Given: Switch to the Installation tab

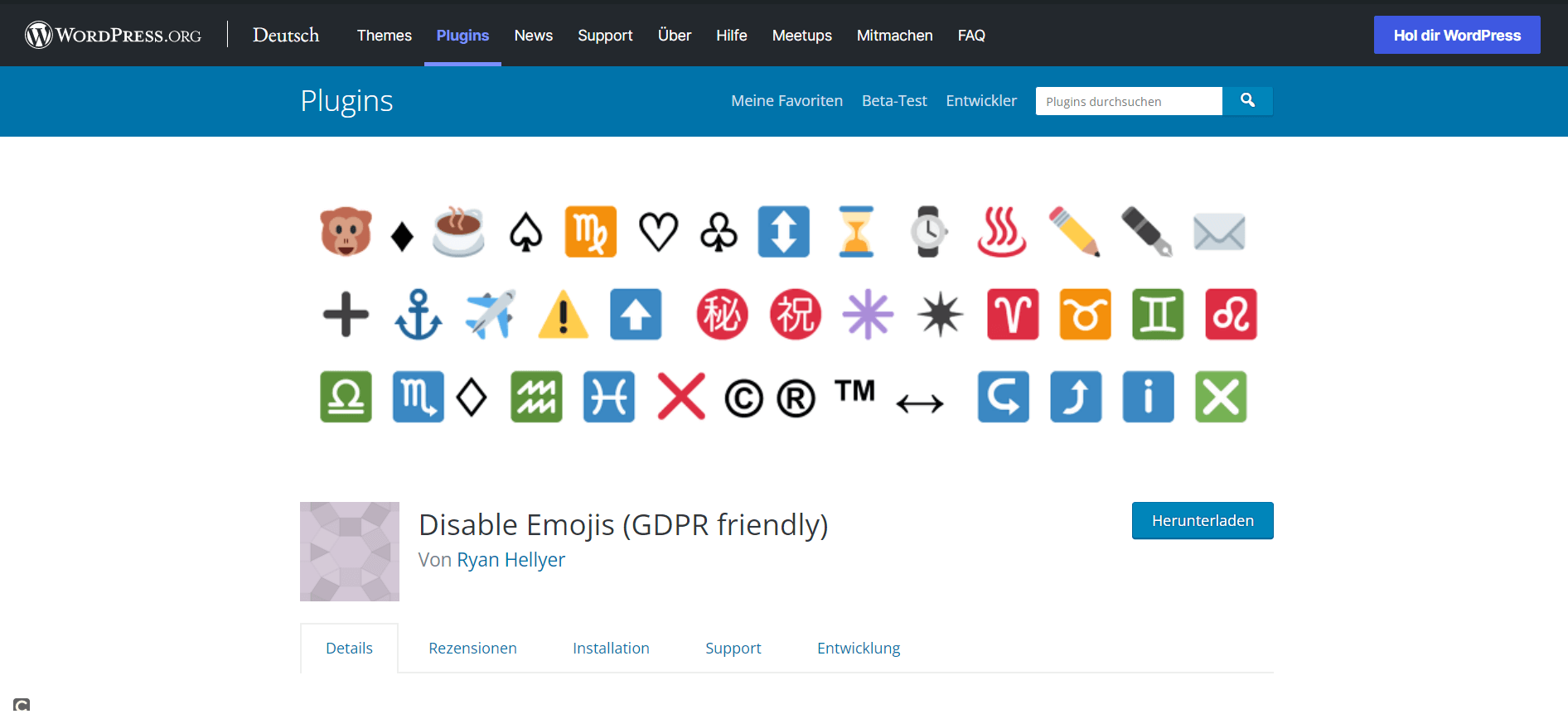Looking at the screenshot, I should (x=611, y=649).
